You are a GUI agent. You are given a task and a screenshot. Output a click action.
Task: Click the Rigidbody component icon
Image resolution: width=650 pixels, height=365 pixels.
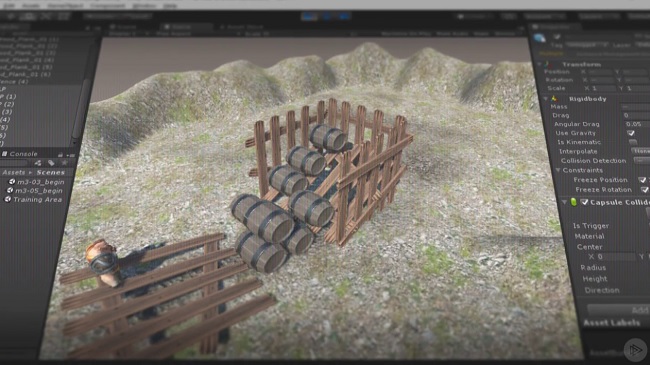[x=554, y=99]
